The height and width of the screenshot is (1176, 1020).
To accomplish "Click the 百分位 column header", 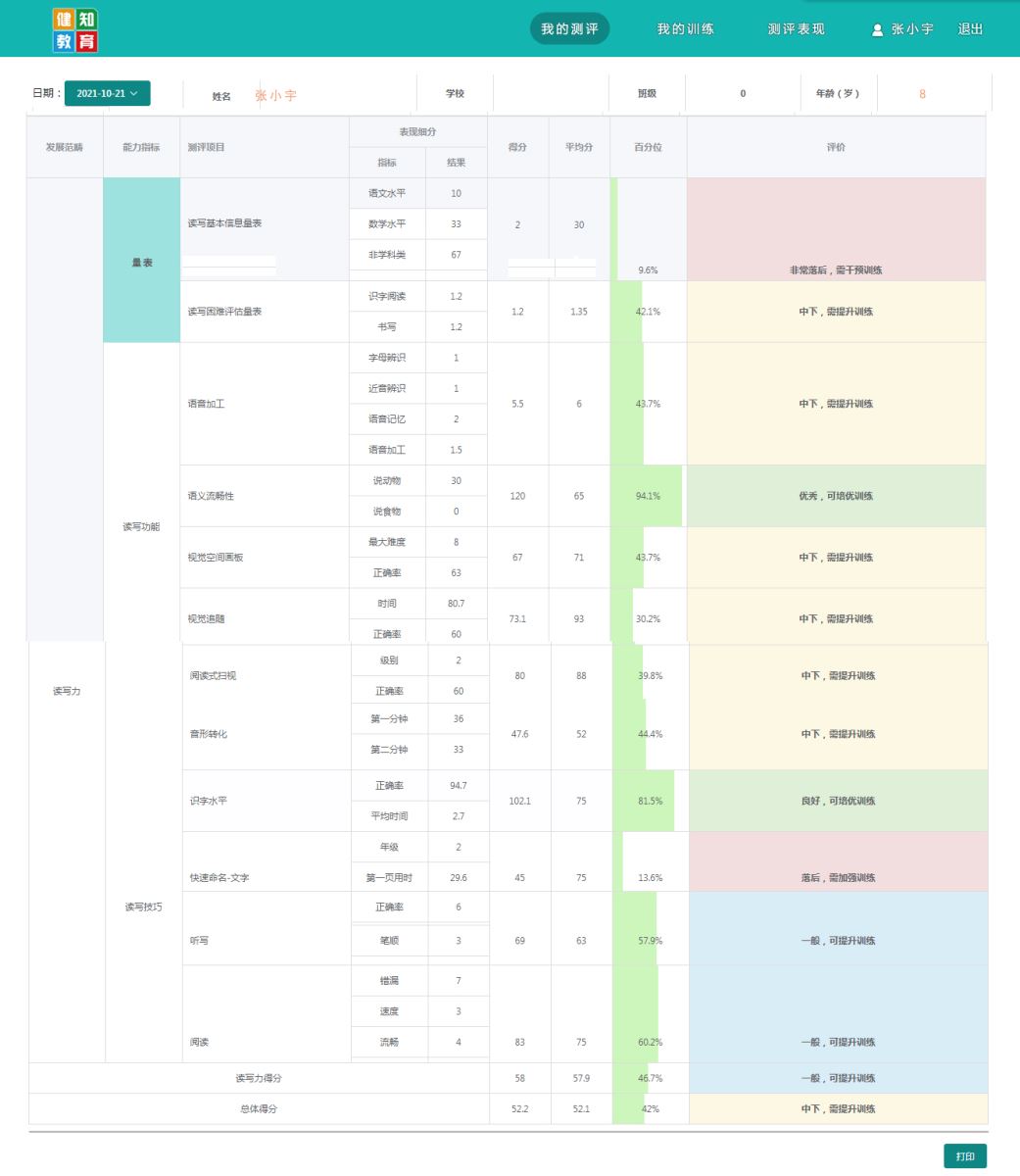I will 648,147.
